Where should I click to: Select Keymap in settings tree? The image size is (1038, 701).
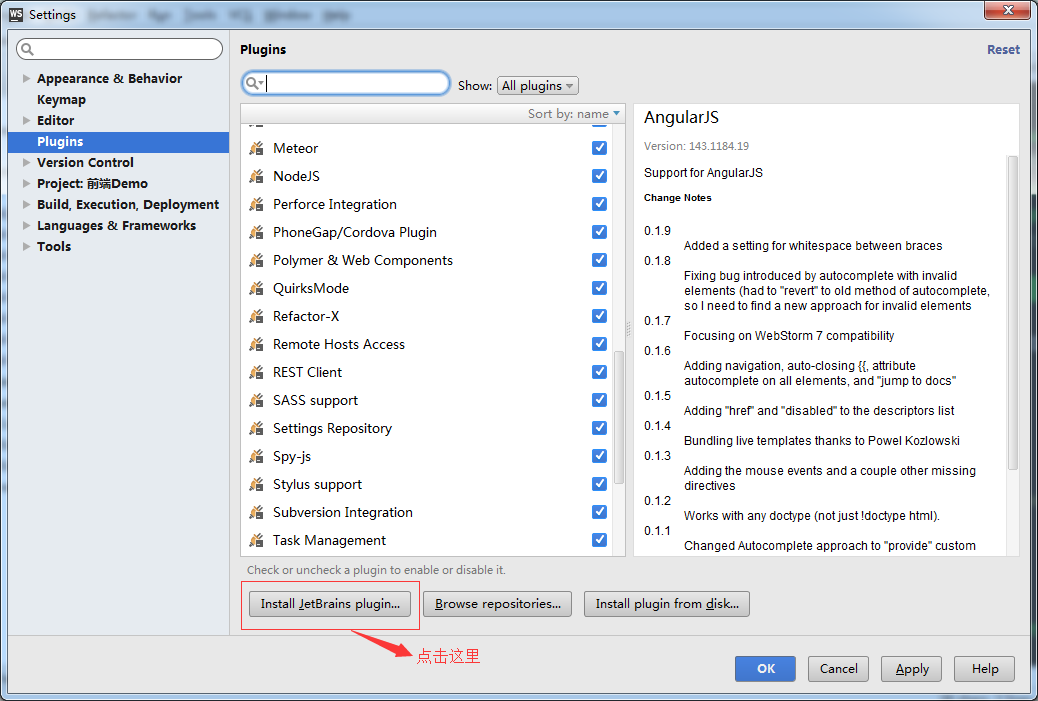pyautogui.click(x=62, y=99)
